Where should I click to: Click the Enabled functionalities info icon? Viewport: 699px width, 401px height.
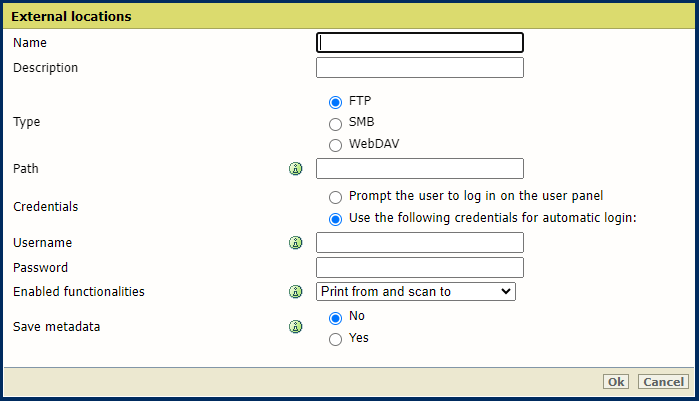[x=295, y=292]
